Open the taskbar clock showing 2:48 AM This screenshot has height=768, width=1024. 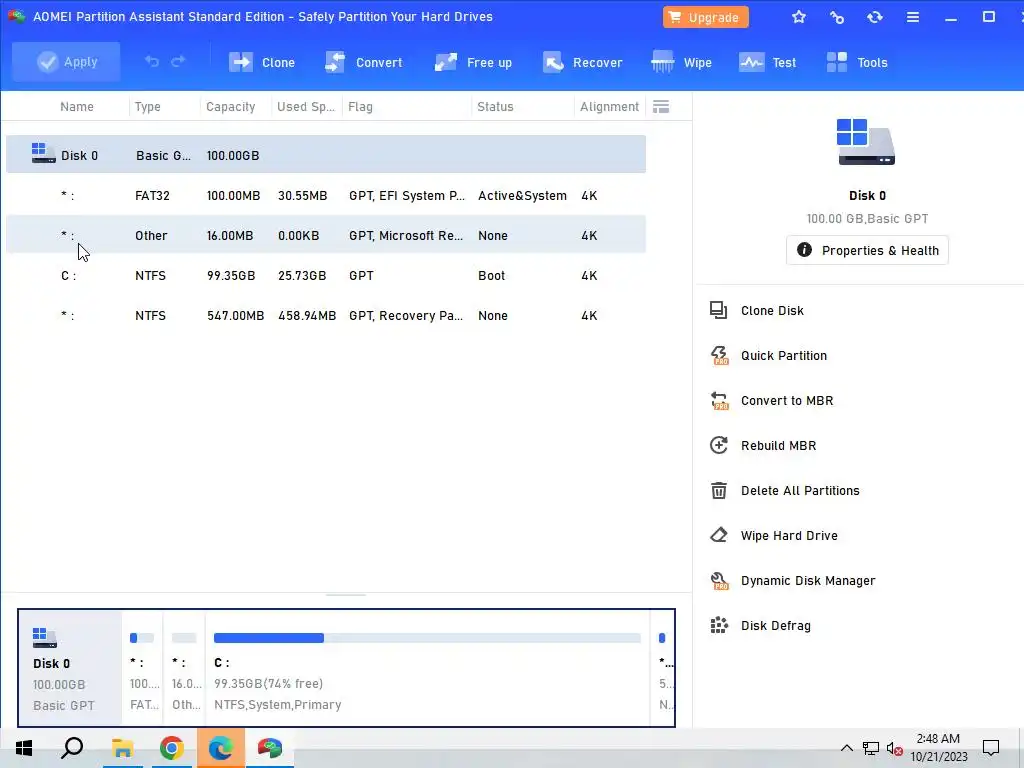938,748
